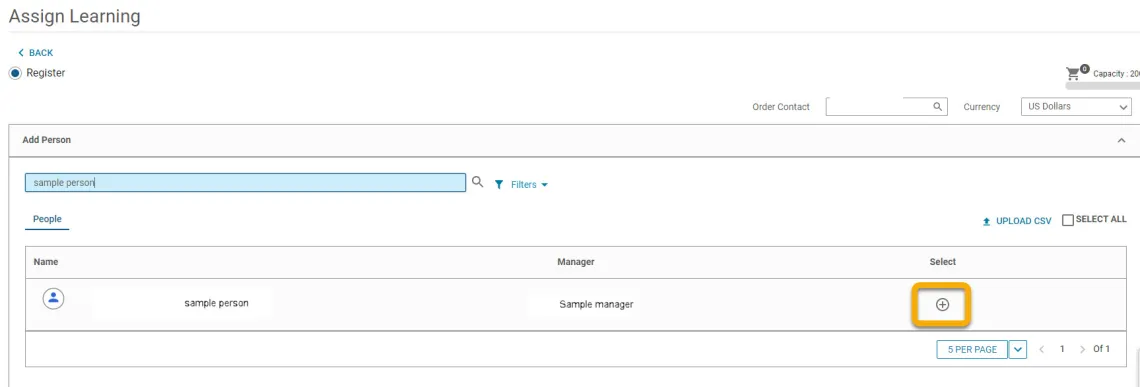Check the SELECT ALL checkbox

(x=1067, y=220)
